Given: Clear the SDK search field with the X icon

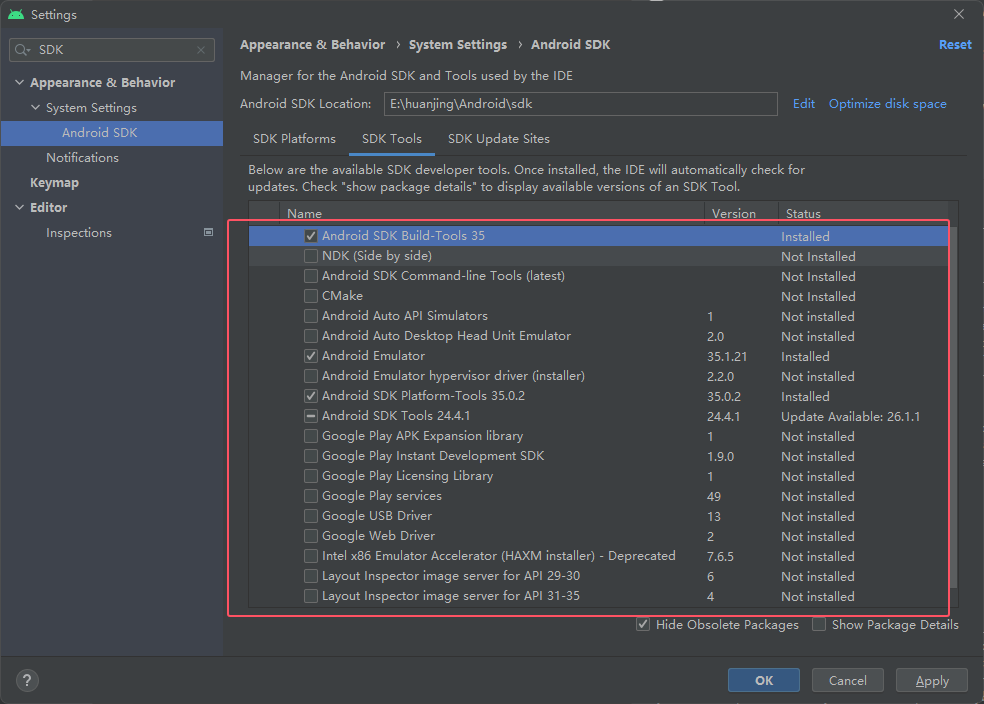Looking at the screenshot, I should click(x=201, y=50).
